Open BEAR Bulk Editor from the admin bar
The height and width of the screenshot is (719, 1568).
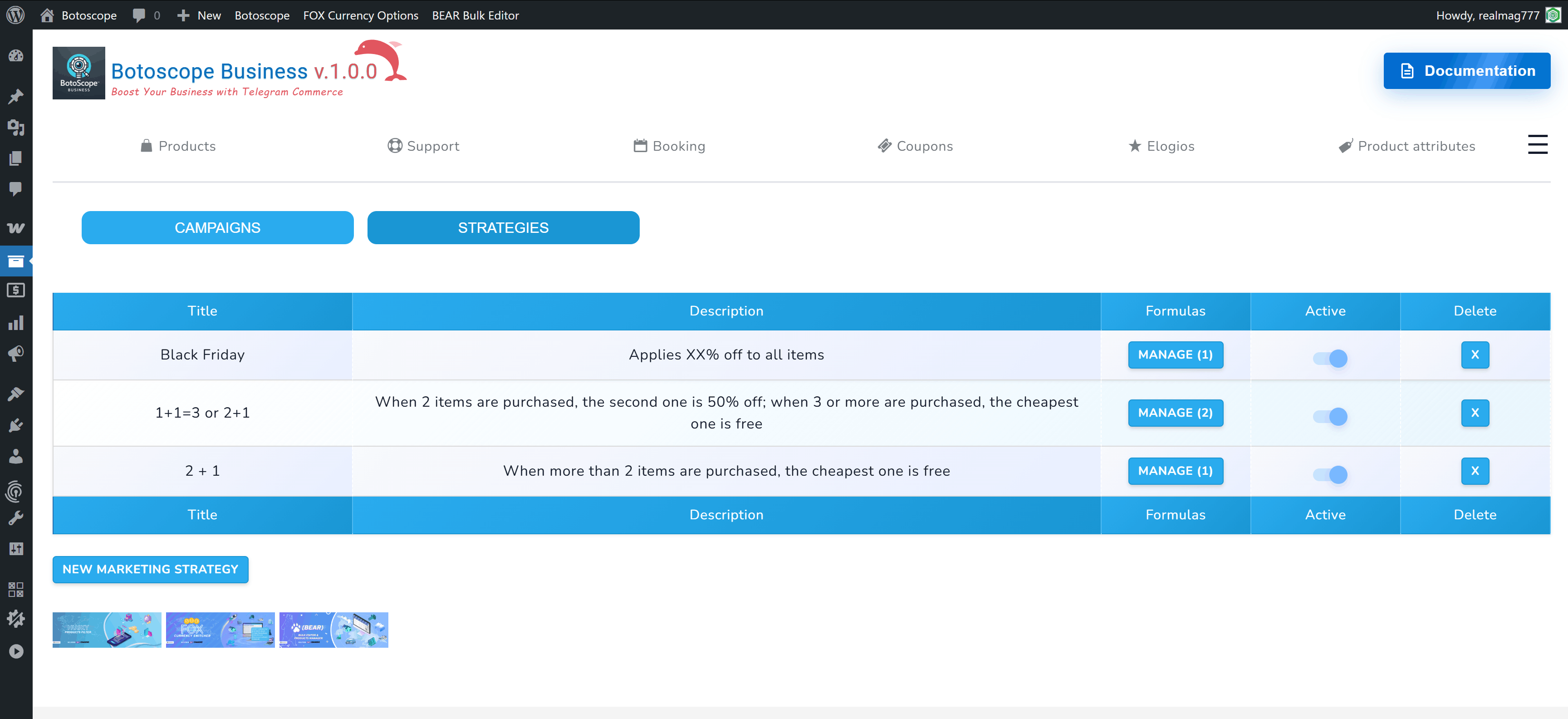[x=475, y=15]
